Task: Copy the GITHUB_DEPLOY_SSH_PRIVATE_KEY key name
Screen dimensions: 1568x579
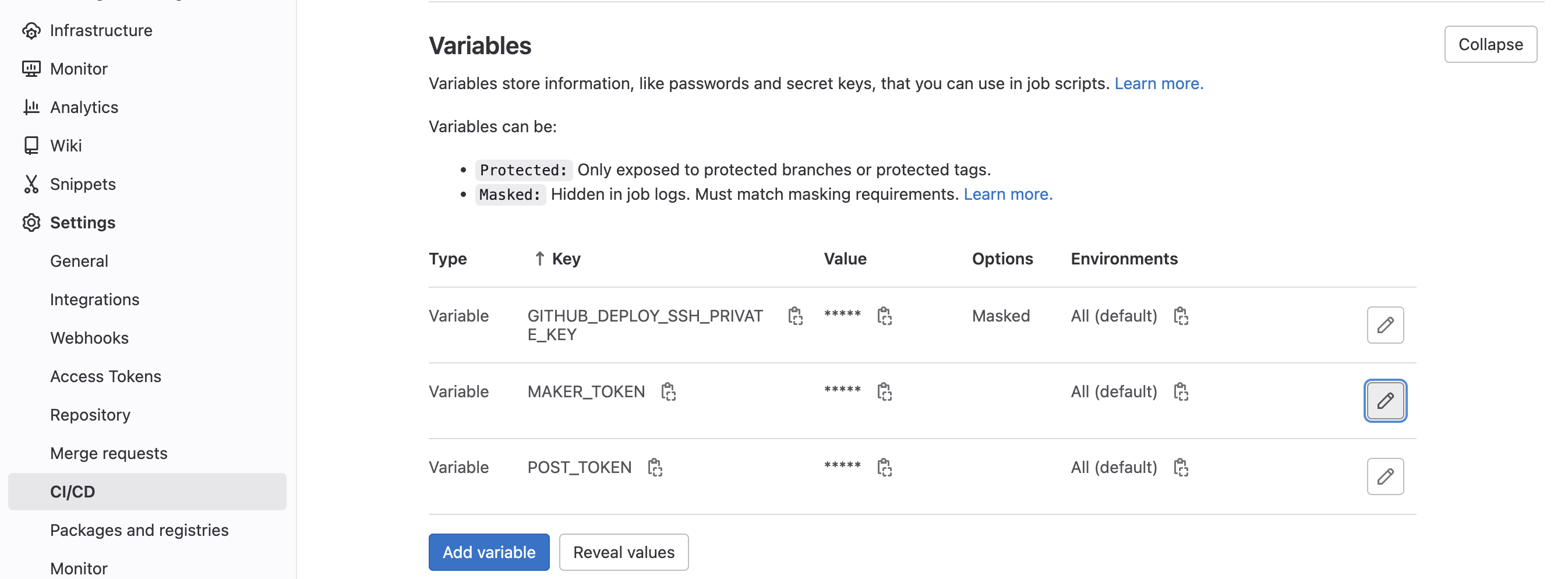Action: point(795,316)
